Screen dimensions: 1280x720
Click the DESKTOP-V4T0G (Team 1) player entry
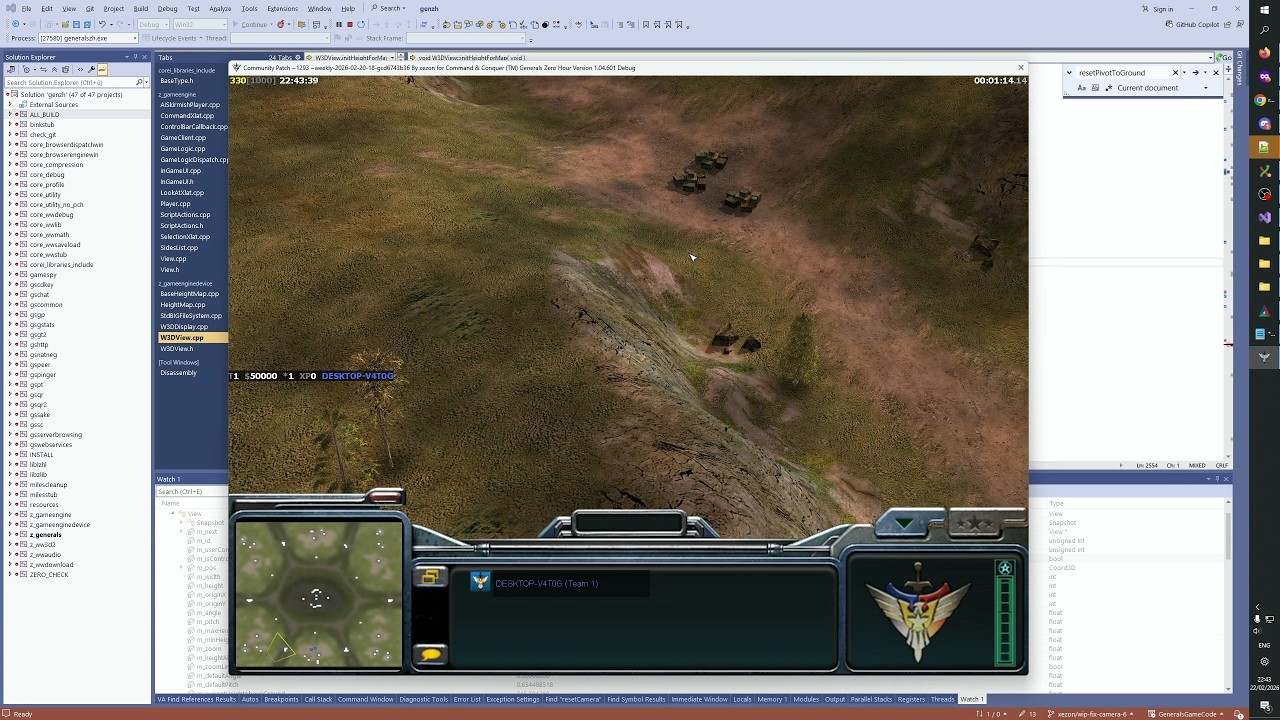(546, 584)
